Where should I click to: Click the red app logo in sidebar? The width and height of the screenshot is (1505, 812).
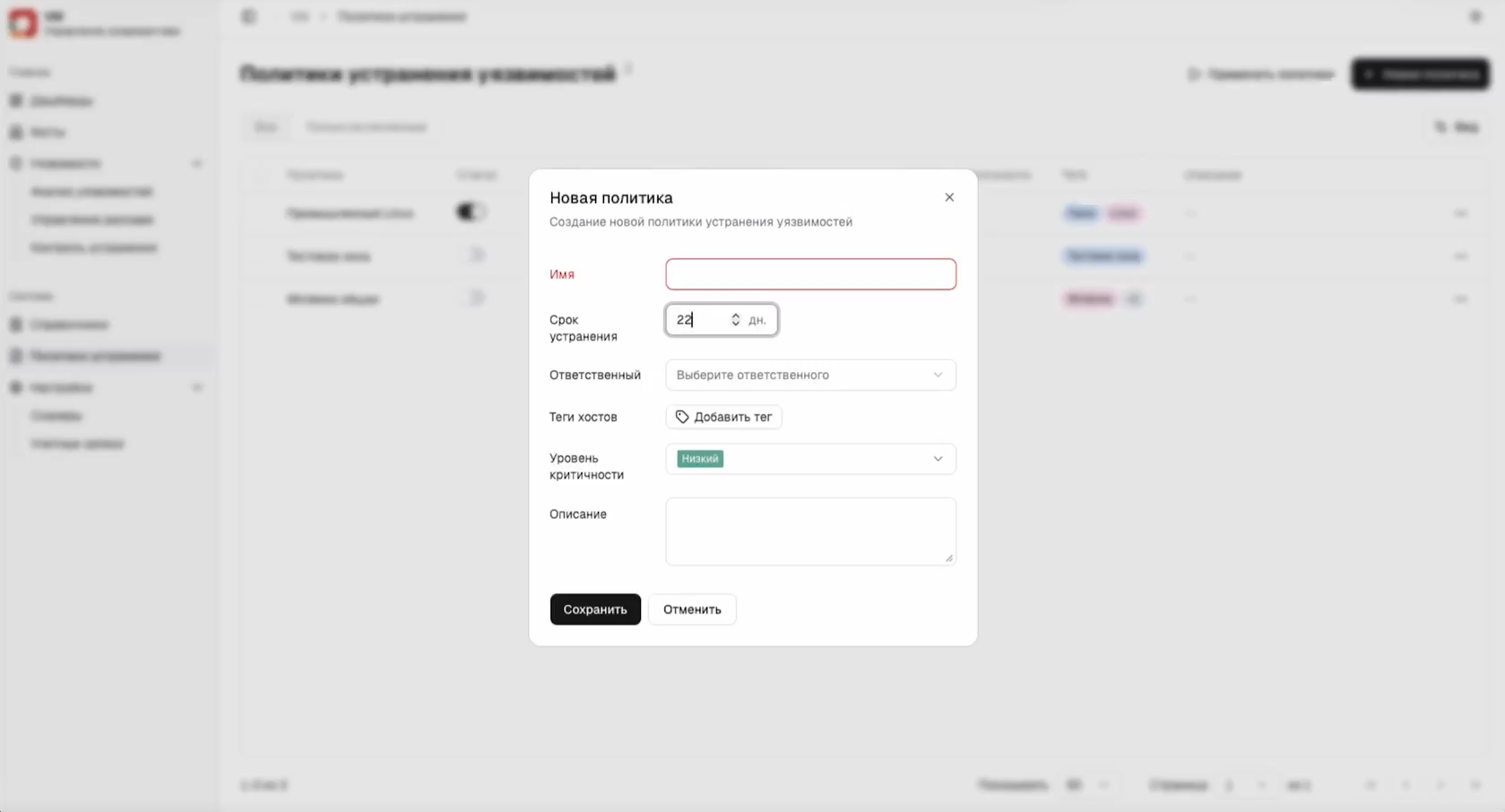[x=22, y=23]
